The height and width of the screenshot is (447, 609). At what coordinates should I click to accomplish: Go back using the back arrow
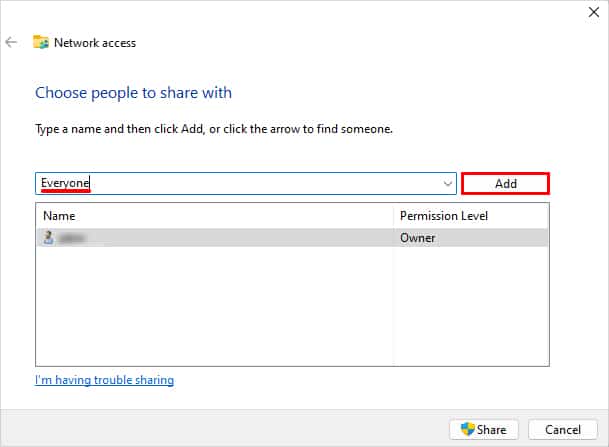[x=11, y=42]
